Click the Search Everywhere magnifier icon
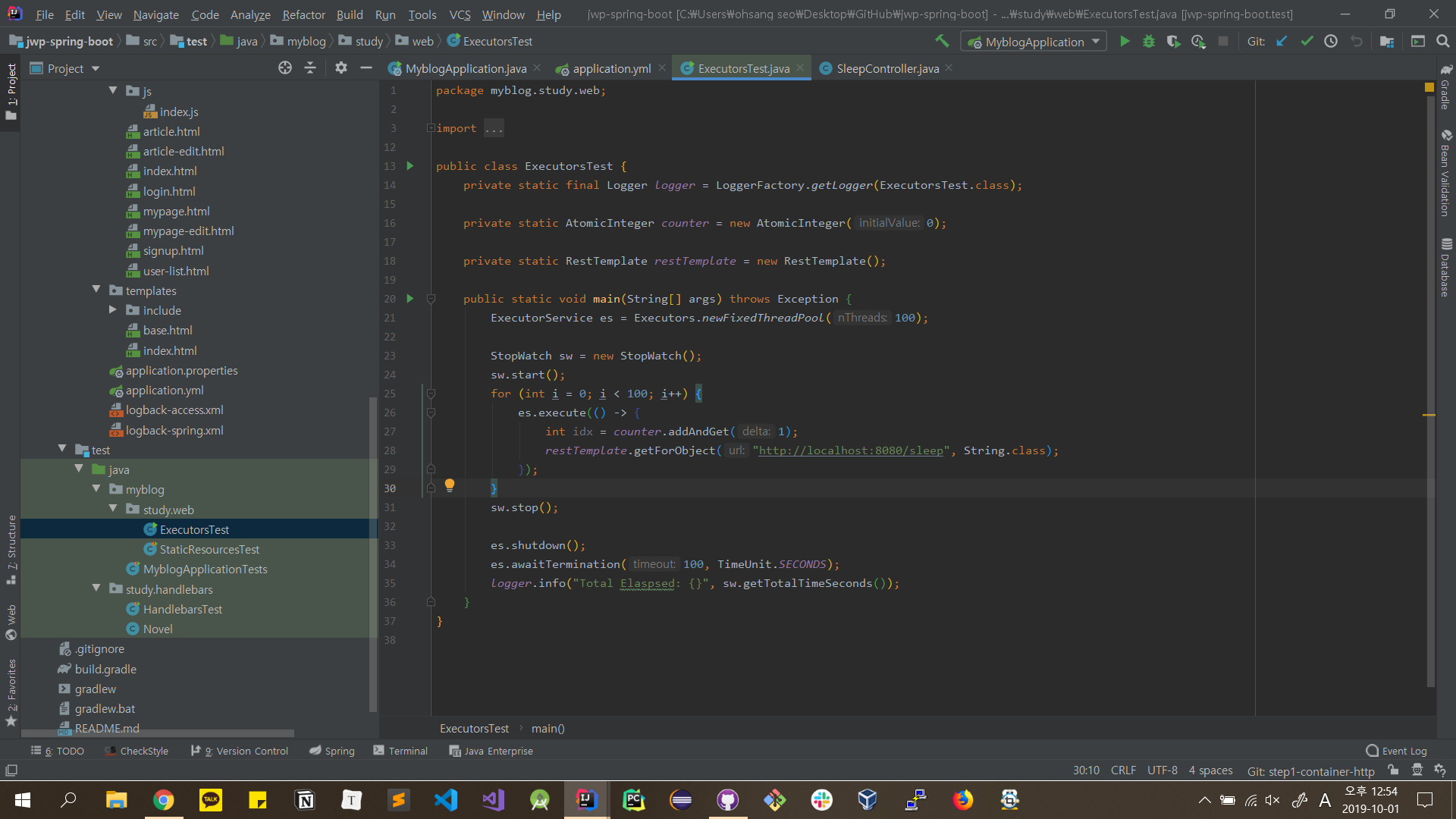 click(1442, 42)
